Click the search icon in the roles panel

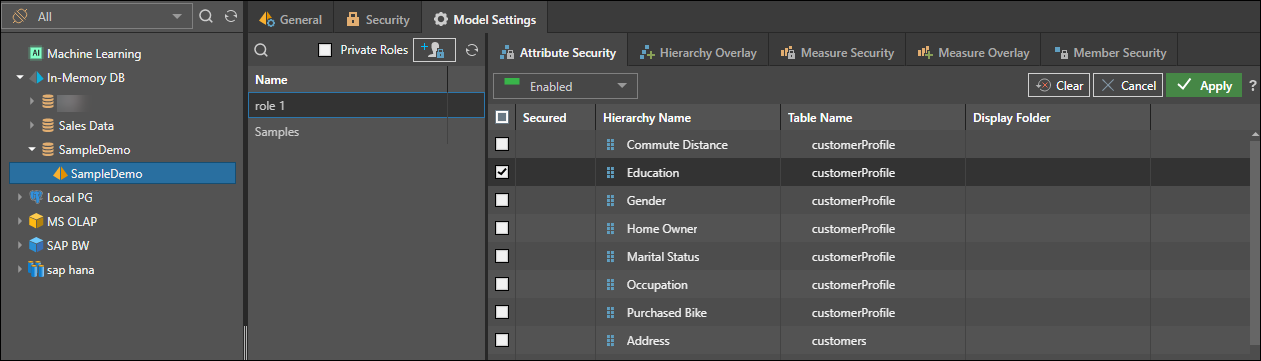point(261,50)
